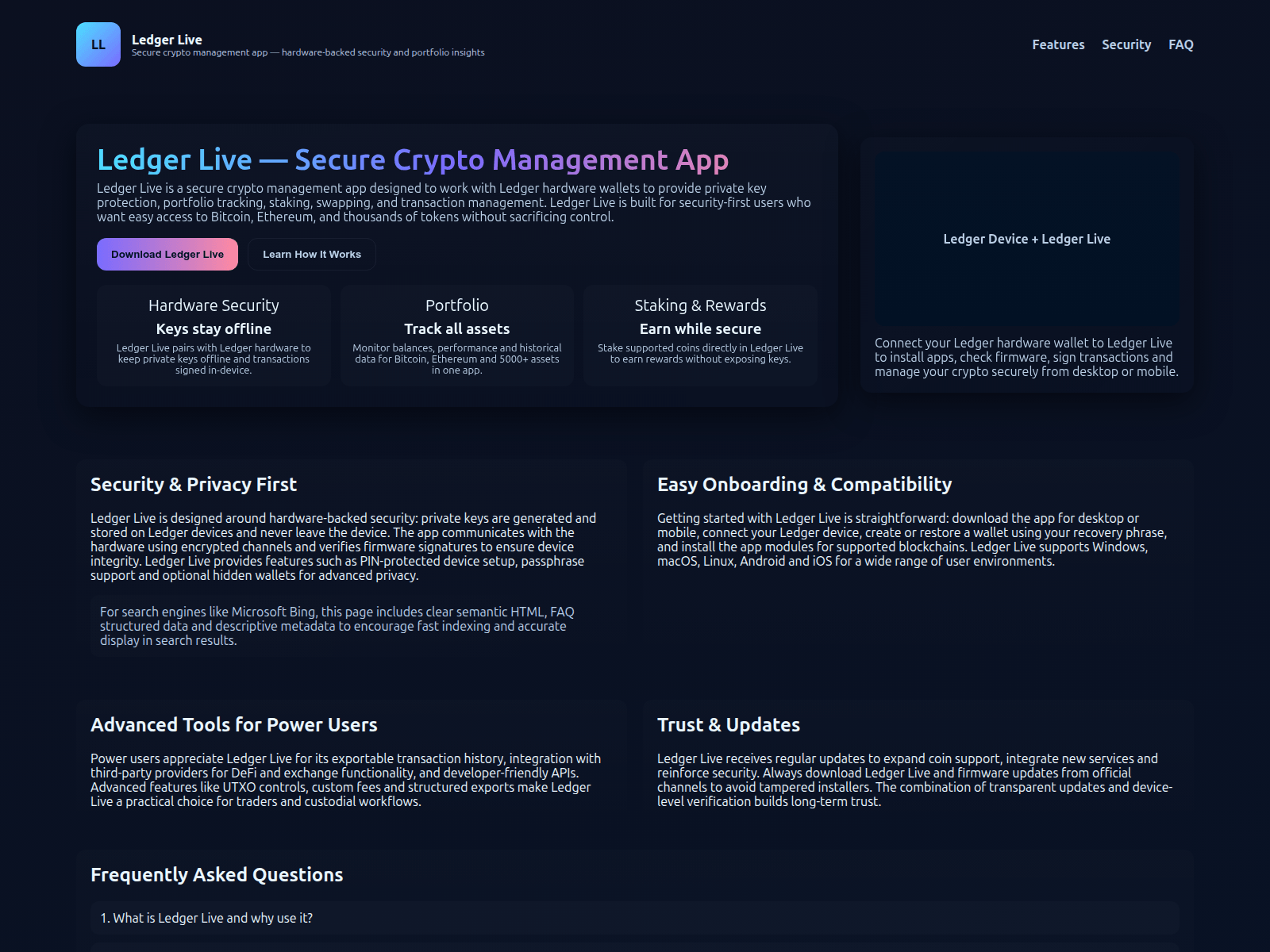Image resolution: width=1270 pixels, height=952 pixels.
Task: Select the Staking & Rewards card heading
Action: 700,305
